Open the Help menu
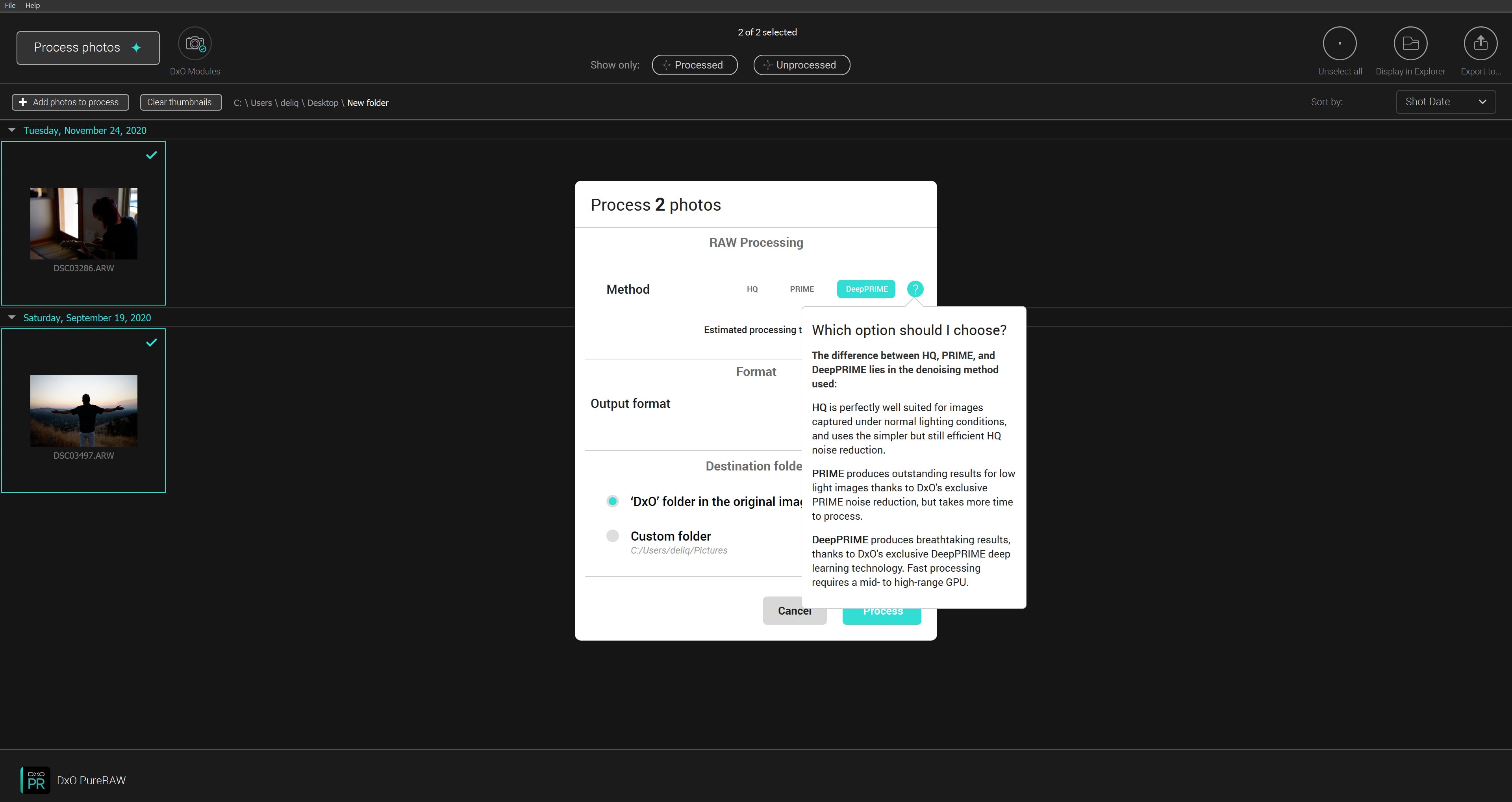Screen dimensions: 1512x802 32,5
